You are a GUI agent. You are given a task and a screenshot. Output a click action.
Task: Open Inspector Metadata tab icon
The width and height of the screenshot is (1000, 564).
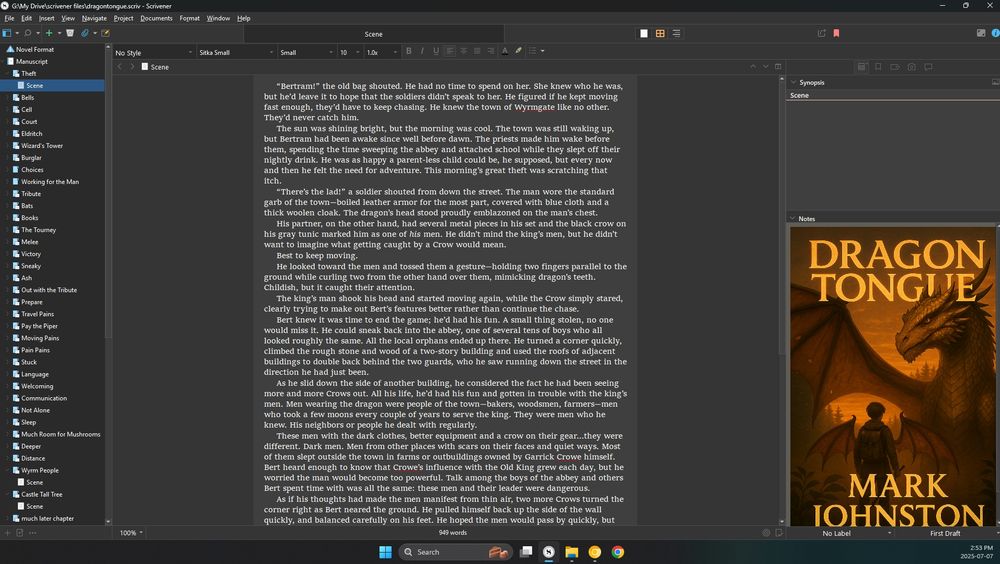click(895, 66)
